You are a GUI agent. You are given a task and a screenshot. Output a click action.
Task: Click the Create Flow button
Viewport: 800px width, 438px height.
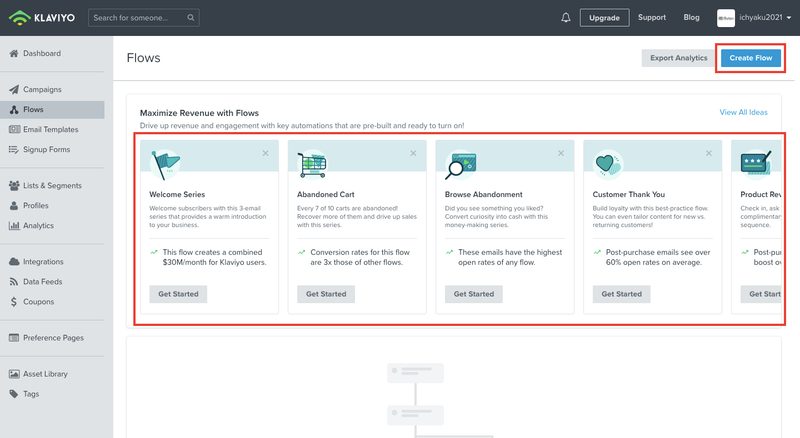(751, 58)
